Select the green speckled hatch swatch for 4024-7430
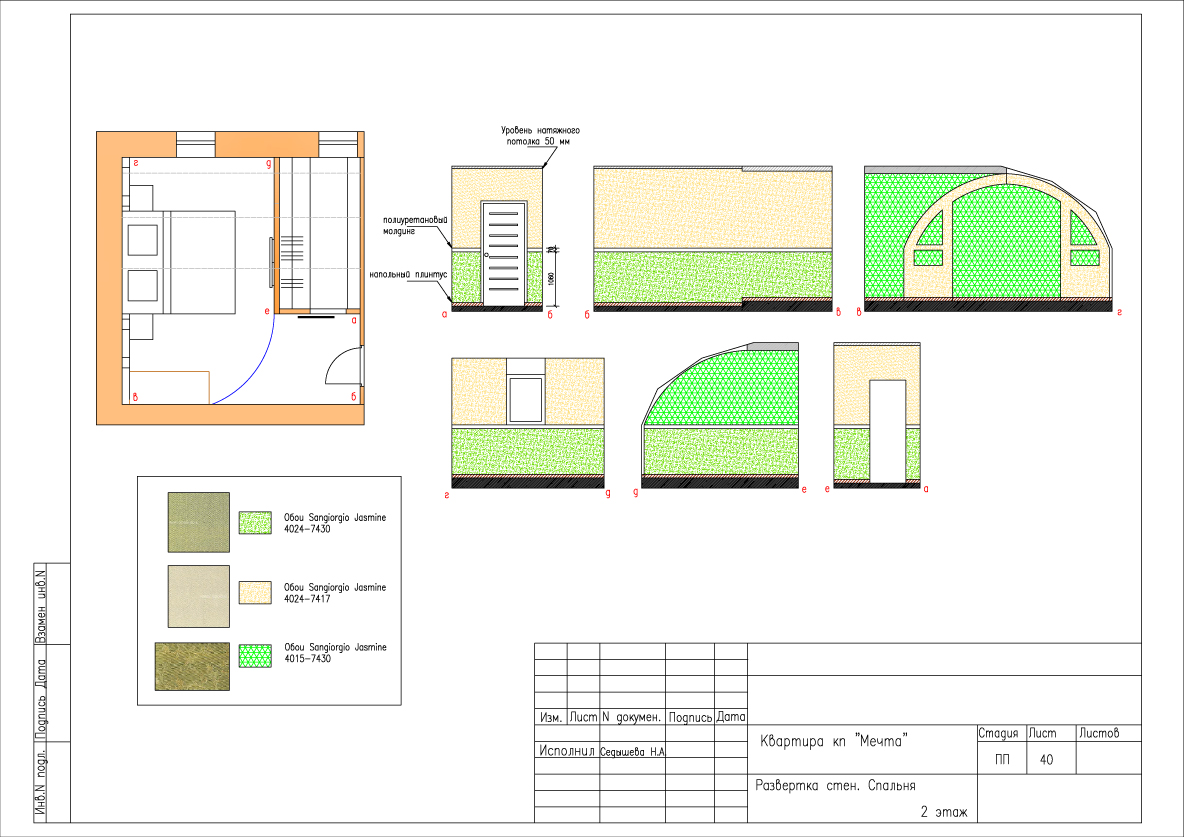 [x=255, y=523]
